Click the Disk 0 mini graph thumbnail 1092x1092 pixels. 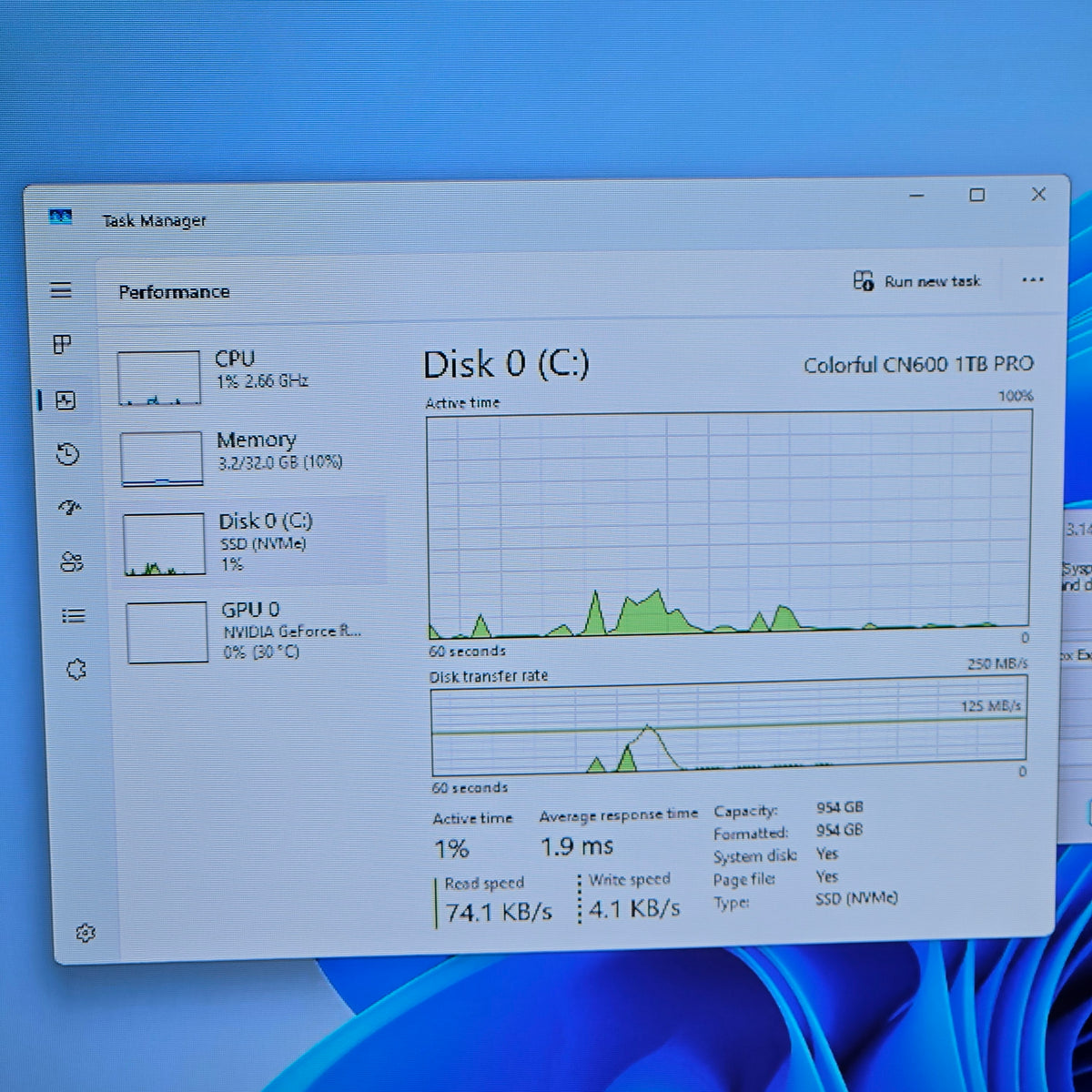coord(164,544)
